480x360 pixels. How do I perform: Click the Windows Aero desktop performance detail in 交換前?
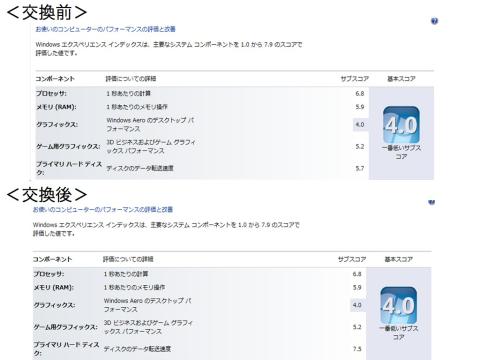pos(150,124)
